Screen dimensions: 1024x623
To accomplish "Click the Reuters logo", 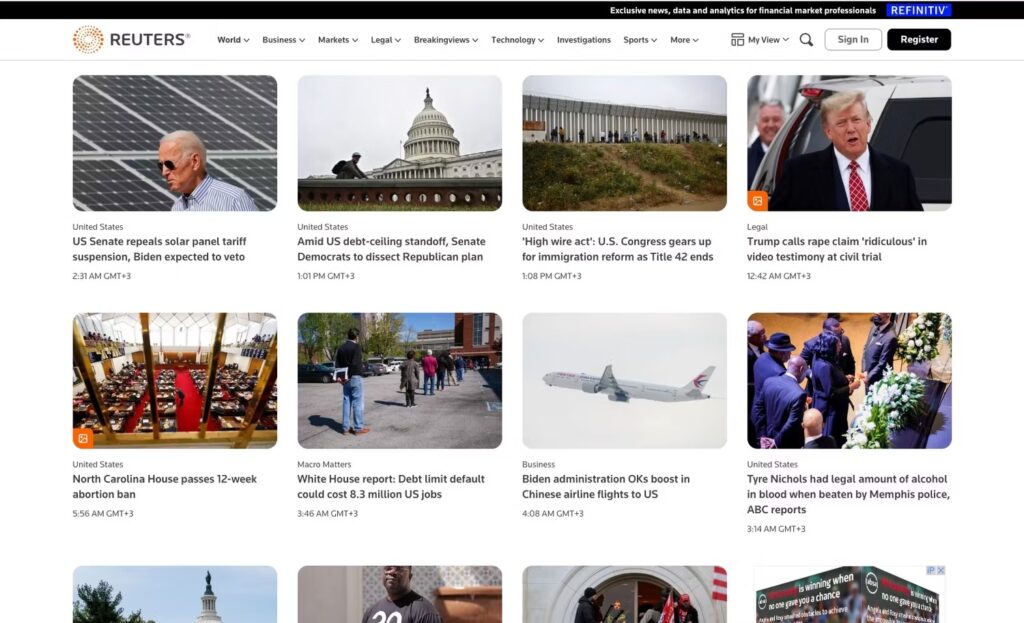I will [x=131, y=40].
